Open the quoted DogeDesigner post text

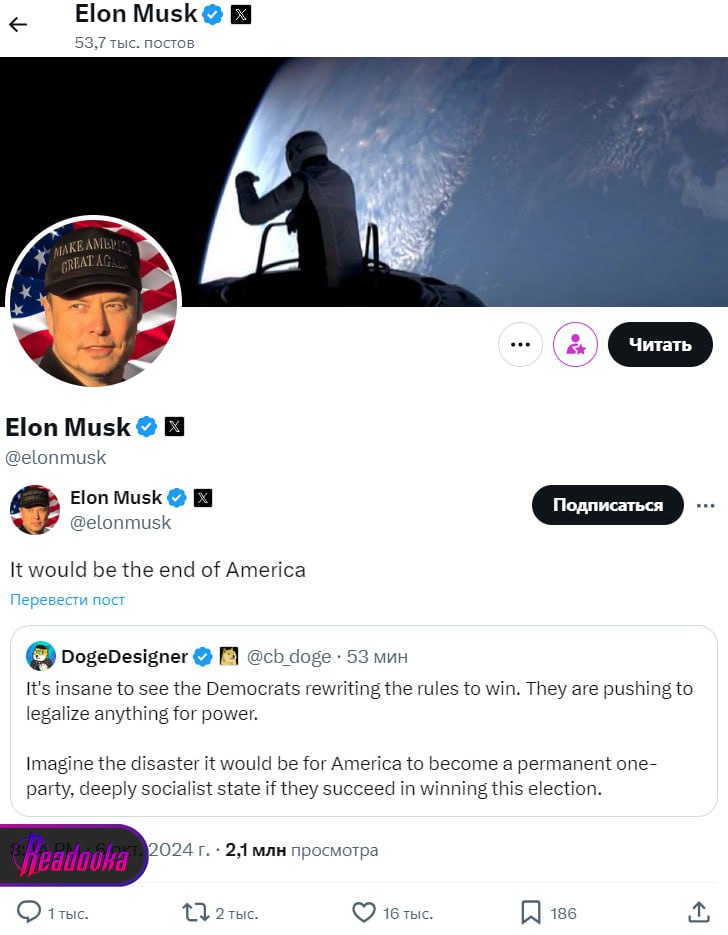pyautogui.click(x=360, y=740)
